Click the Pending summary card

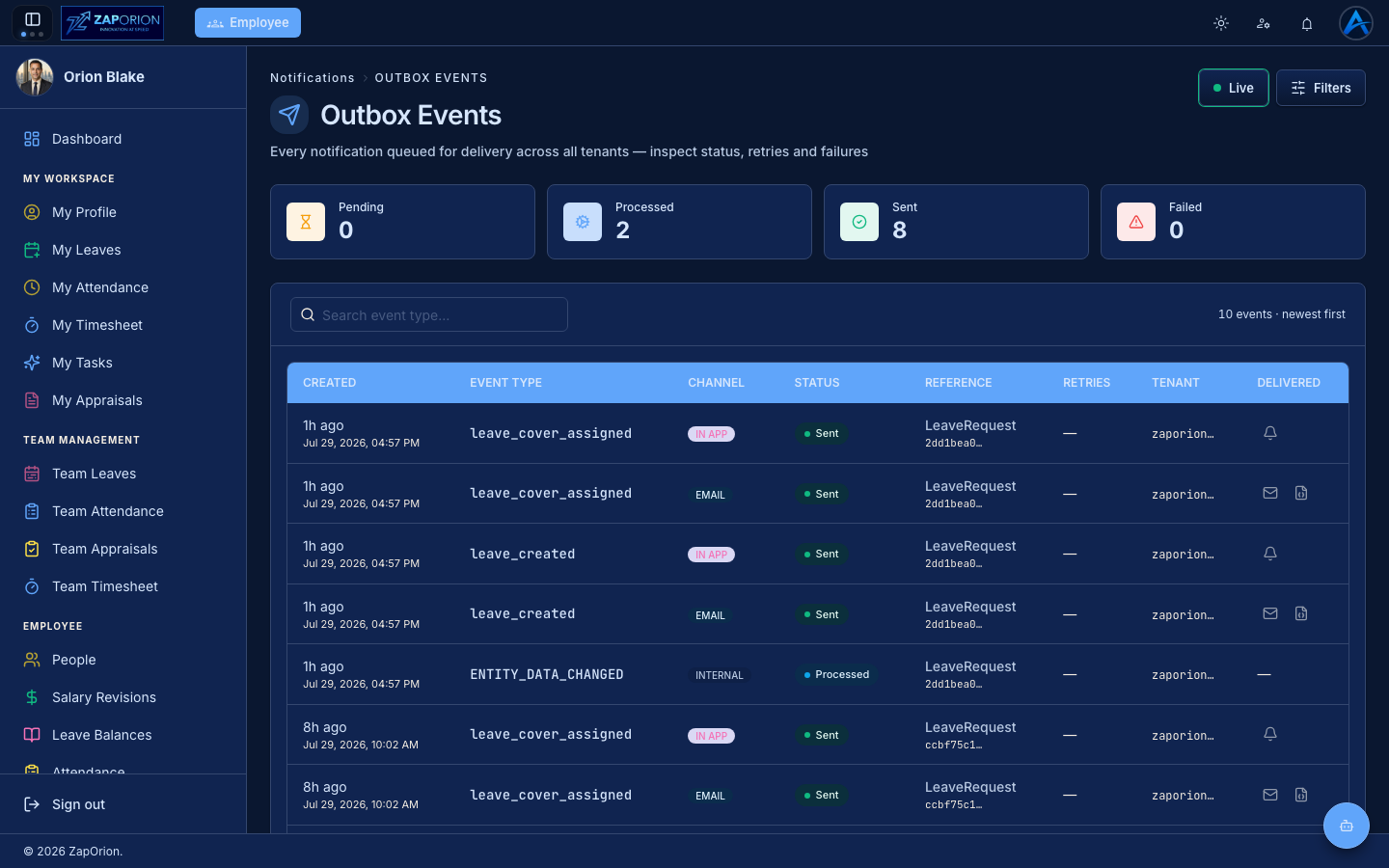coord(402,222)
